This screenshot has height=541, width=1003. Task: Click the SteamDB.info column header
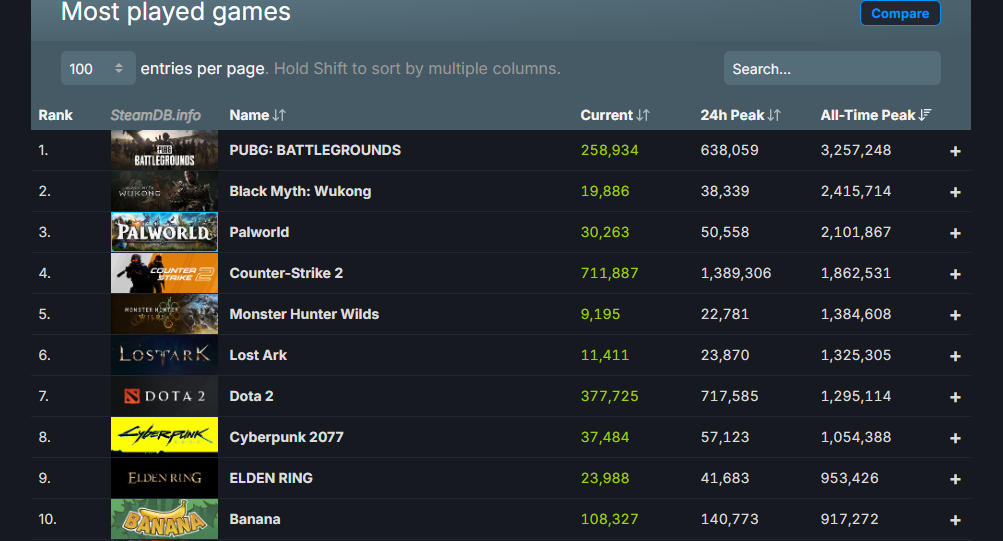pos(155,115)
